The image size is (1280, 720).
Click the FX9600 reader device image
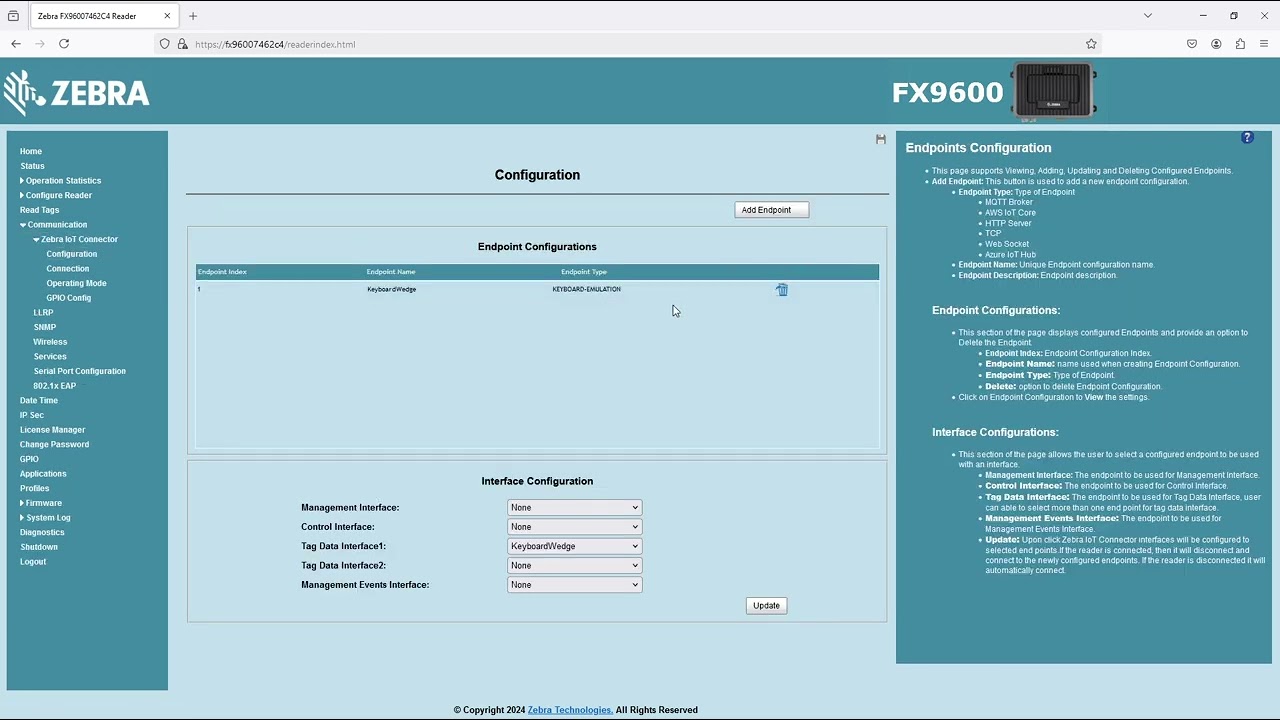[1053, 92]
